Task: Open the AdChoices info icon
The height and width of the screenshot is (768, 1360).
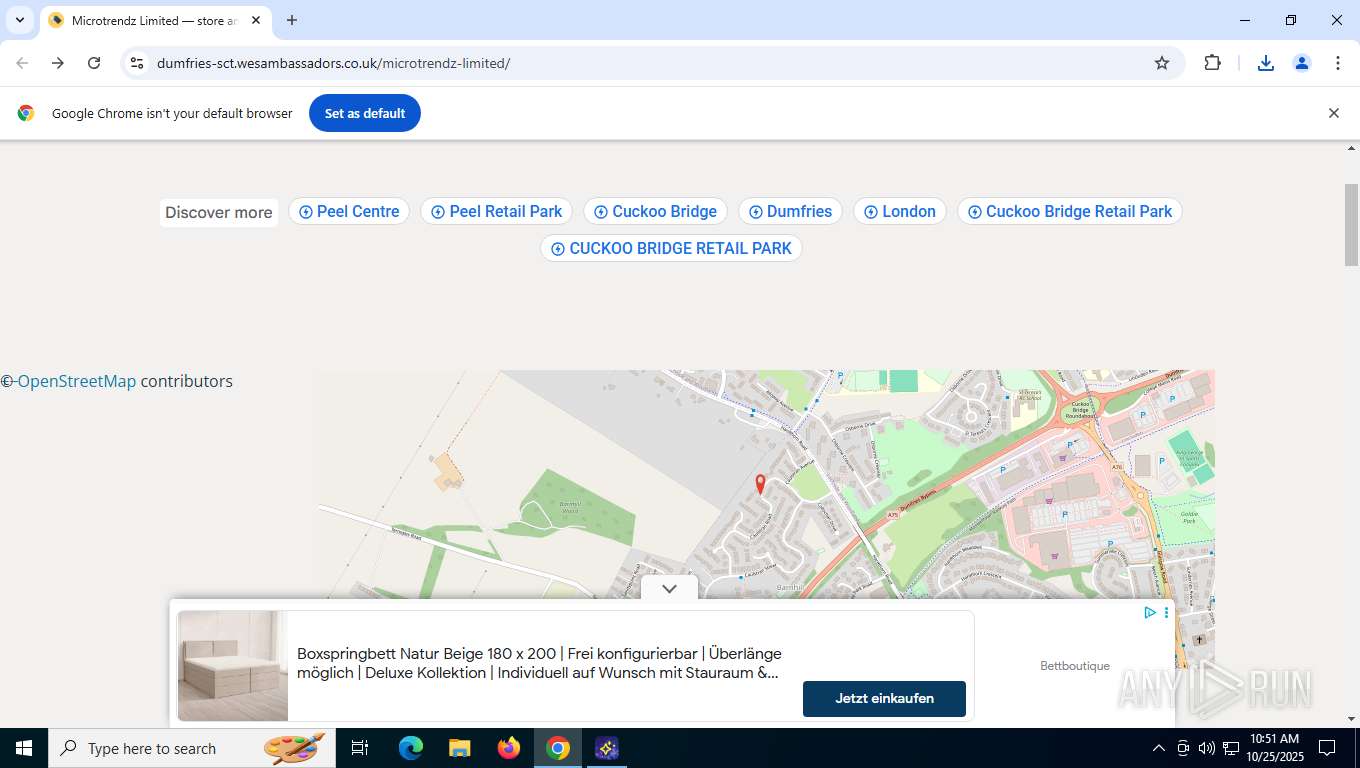Action: (x=1150, y=612)
